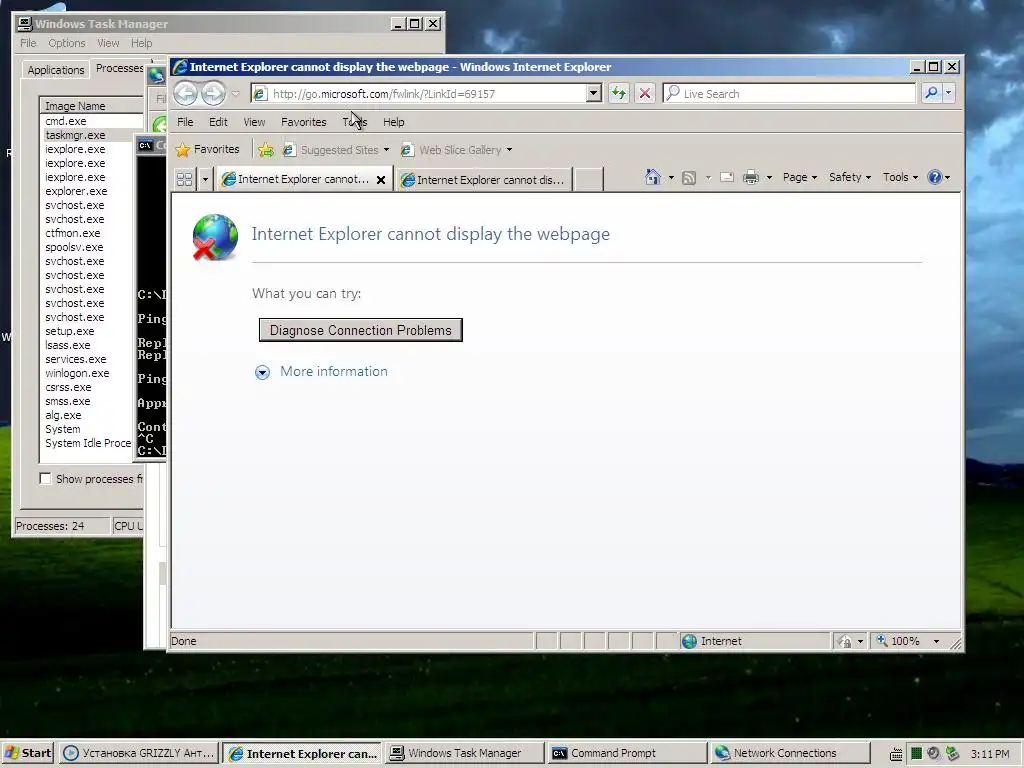Open the address bar dropdown arrow

[593, 93]
